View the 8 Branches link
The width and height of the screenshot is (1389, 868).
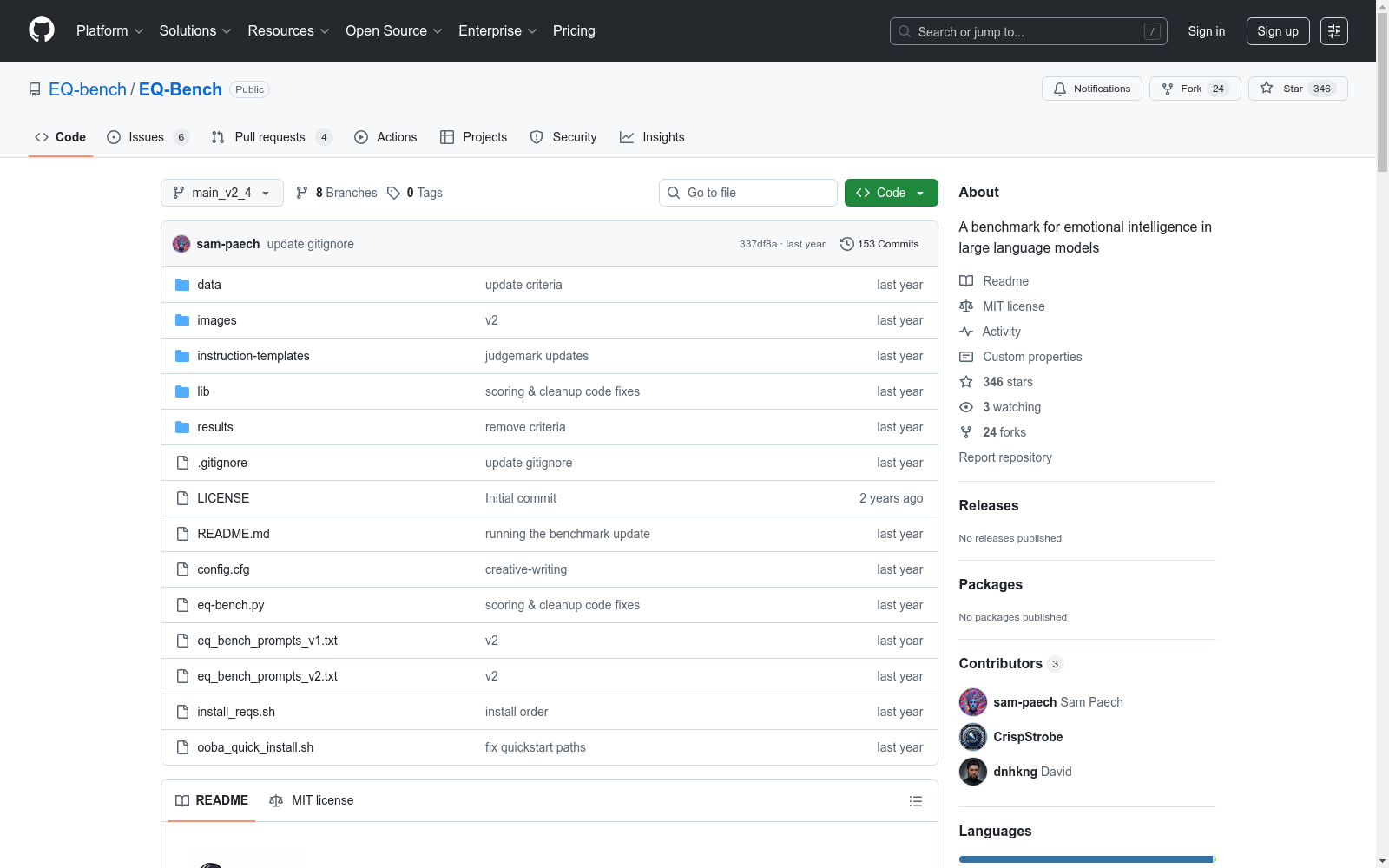(x=337, y=193)
